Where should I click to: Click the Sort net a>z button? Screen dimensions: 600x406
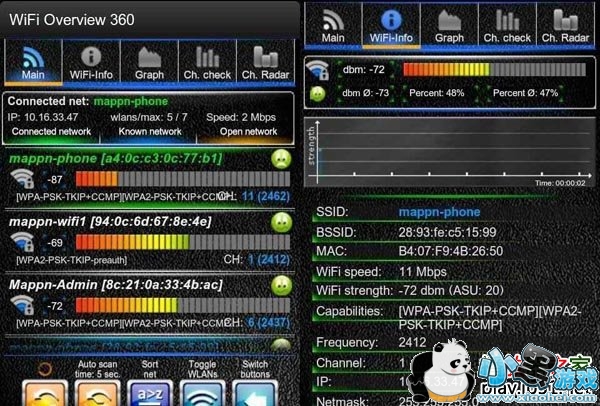click(x=150, y=392)
